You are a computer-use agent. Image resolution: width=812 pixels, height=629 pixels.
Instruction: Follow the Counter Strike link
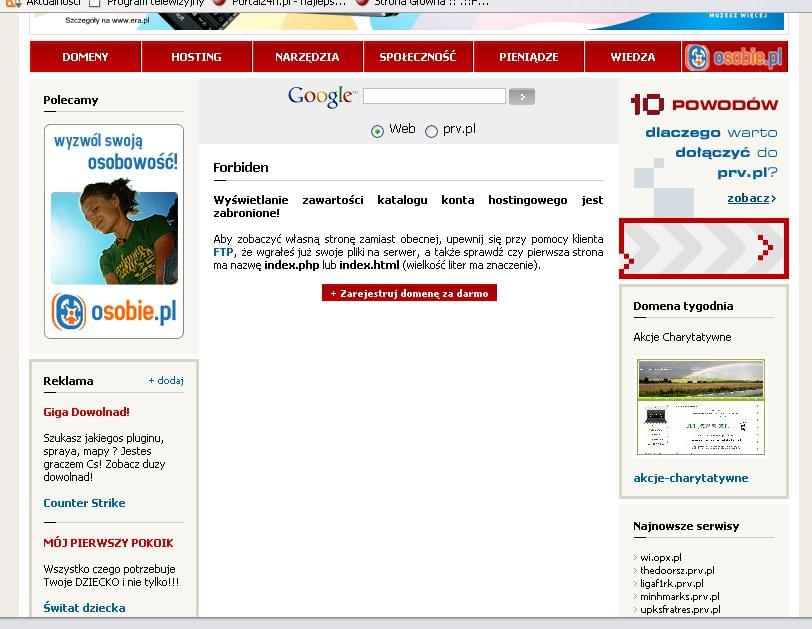click(x=84, y=503)
